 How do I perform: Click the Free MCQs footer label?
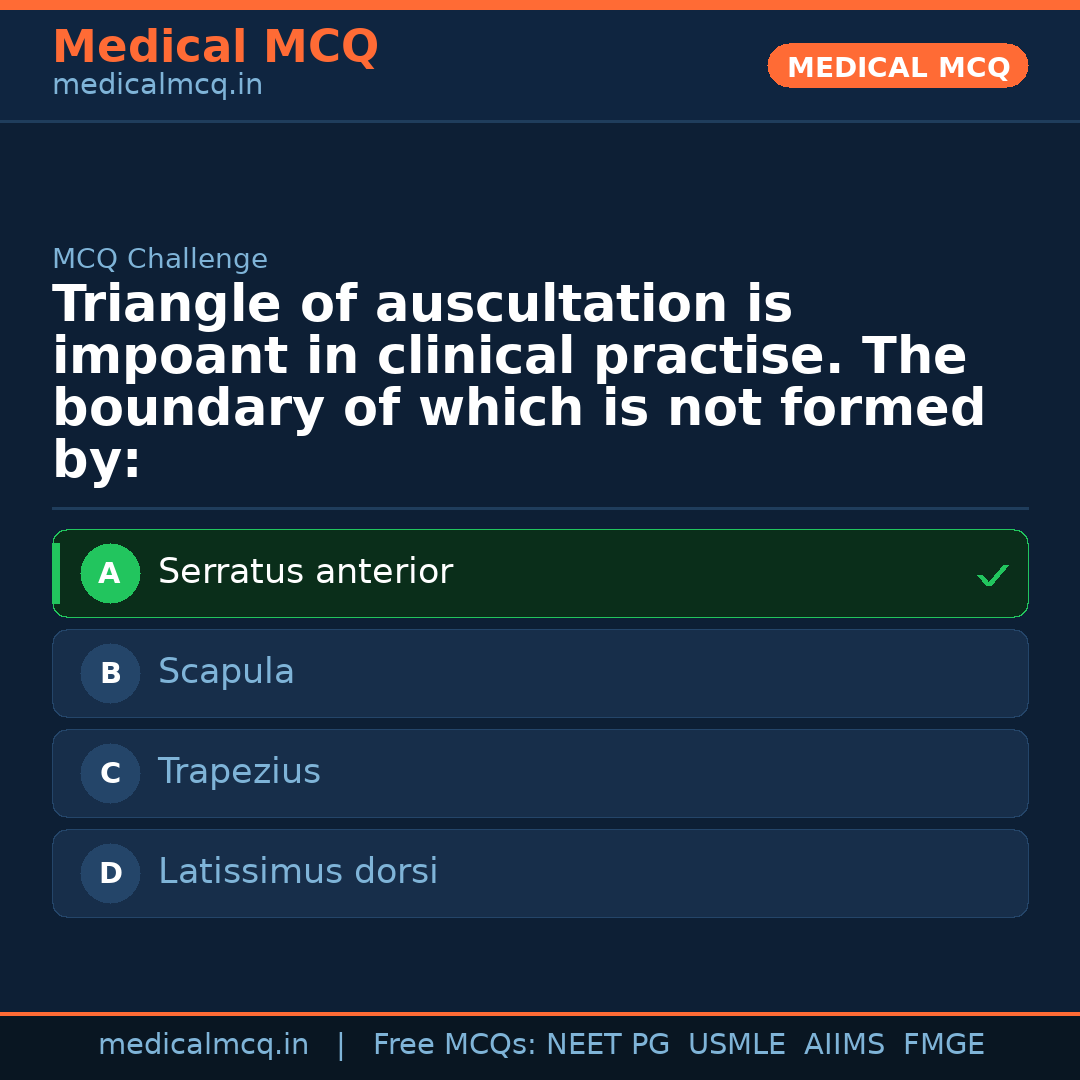(x=454, y=1045)
